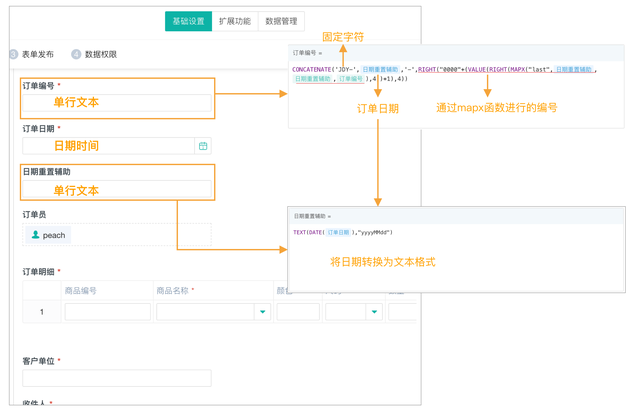Click the 商品编号 cell in row 1
640x413 pixels.
point(108,312)
